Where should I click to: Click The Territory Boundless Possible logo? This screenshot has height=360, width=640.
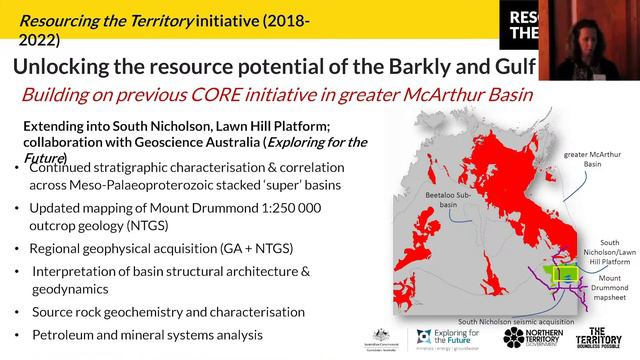click(598, 338)
